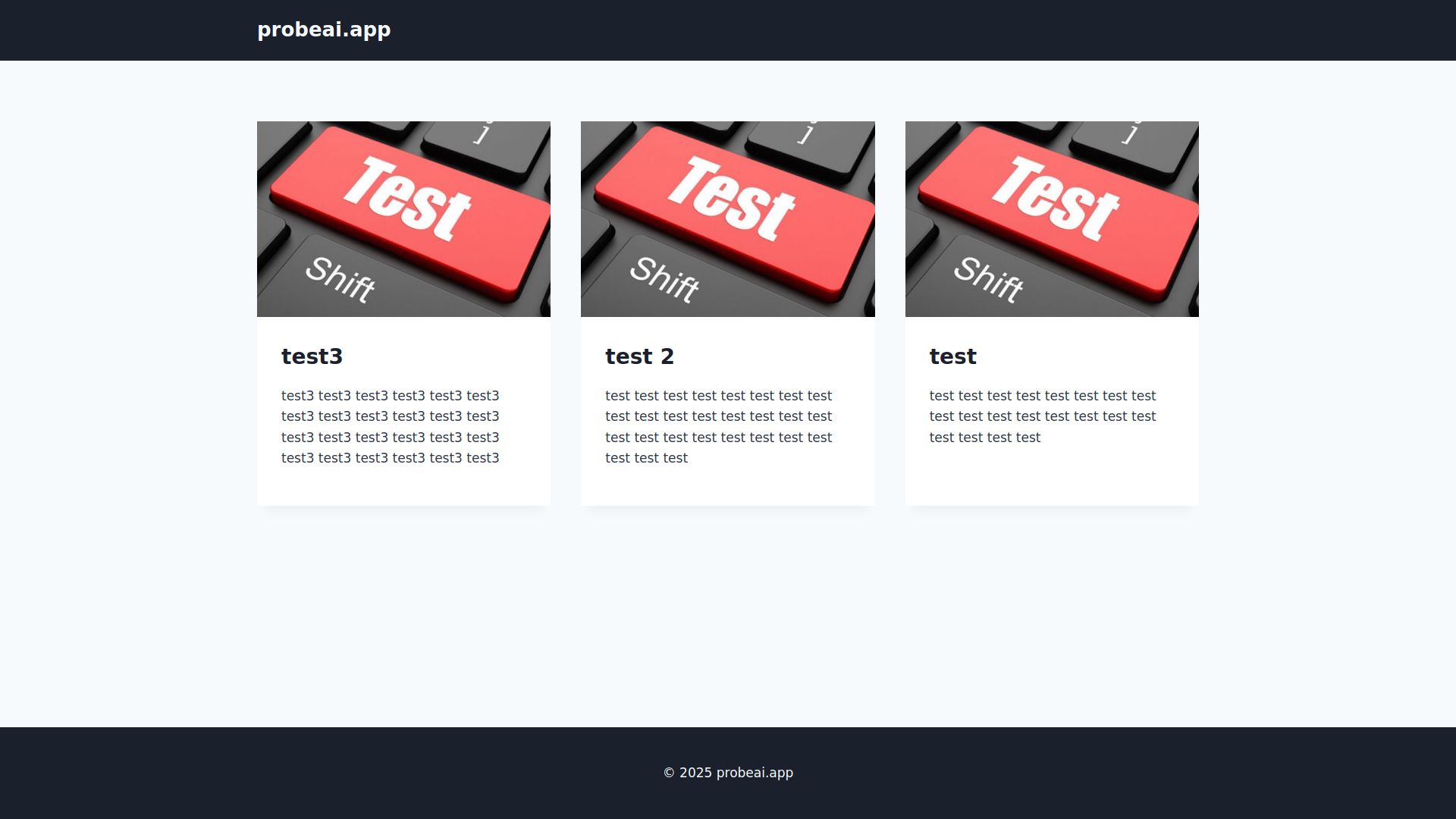Select the test 2 description paragraph

718,427
